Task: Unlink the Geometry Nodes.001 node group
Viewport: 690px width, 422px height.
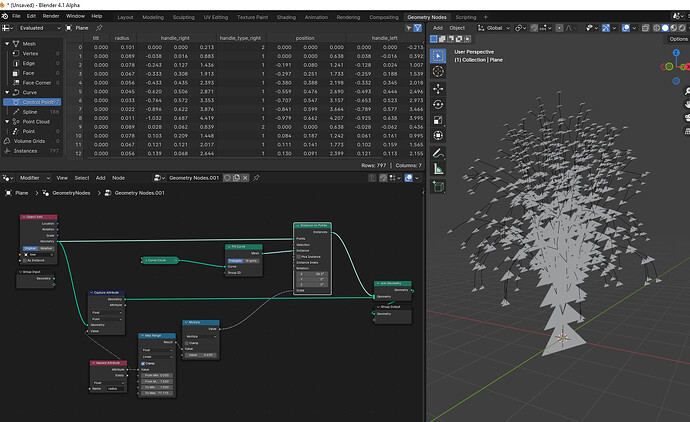Action: pos(245,178)
